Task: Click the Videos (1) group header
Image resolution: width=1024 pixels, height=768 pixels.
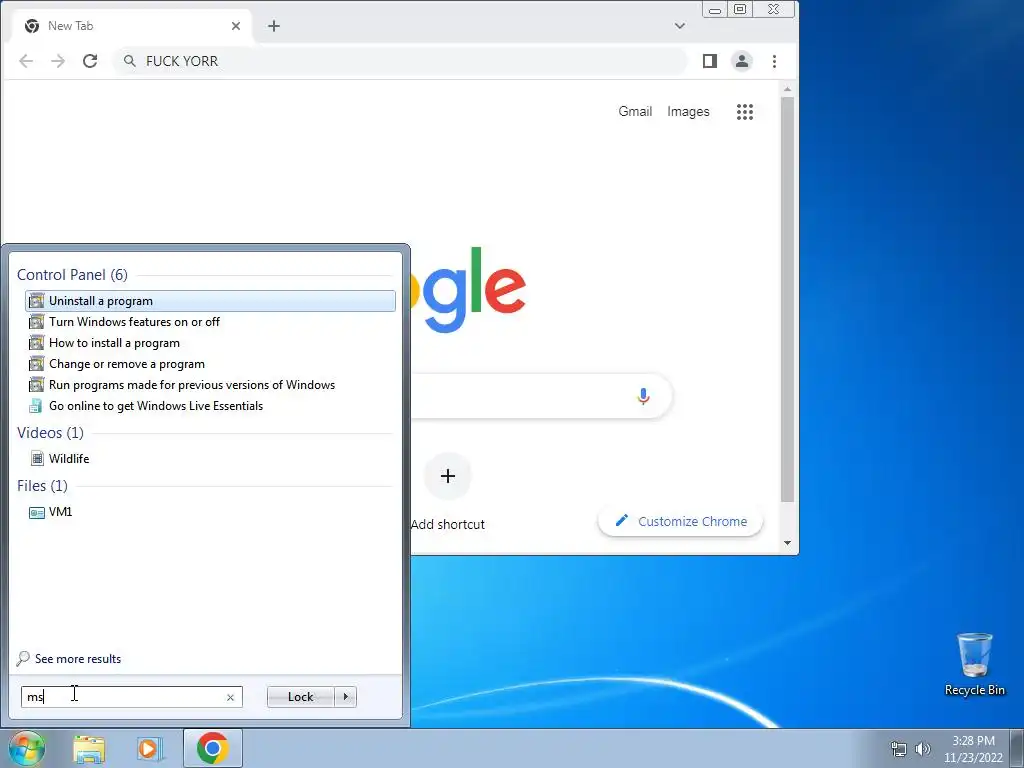Action: pyautogui.click(x=50, y=433)
